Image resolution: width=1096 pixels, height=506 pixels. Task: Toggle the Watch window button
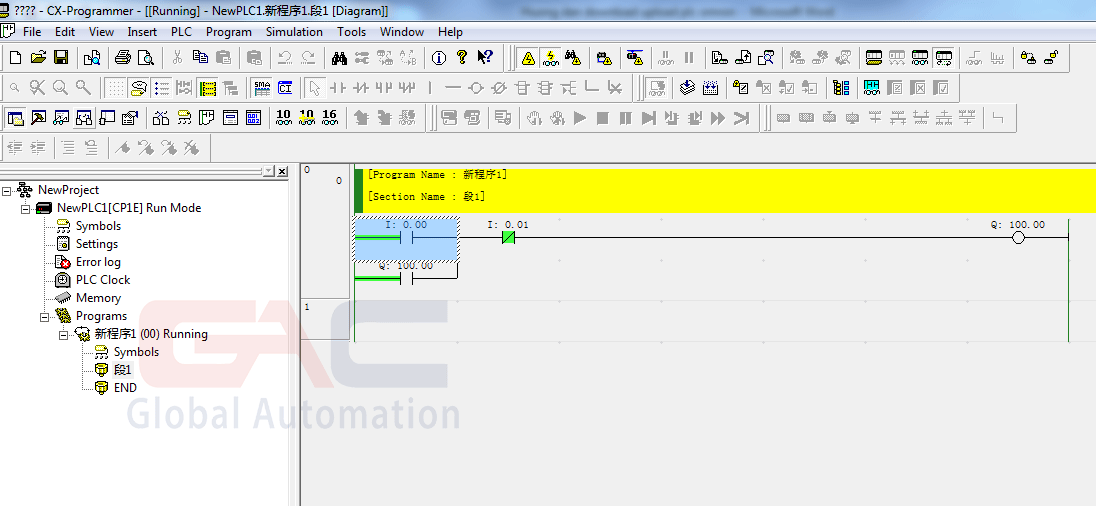pos(61,117)
